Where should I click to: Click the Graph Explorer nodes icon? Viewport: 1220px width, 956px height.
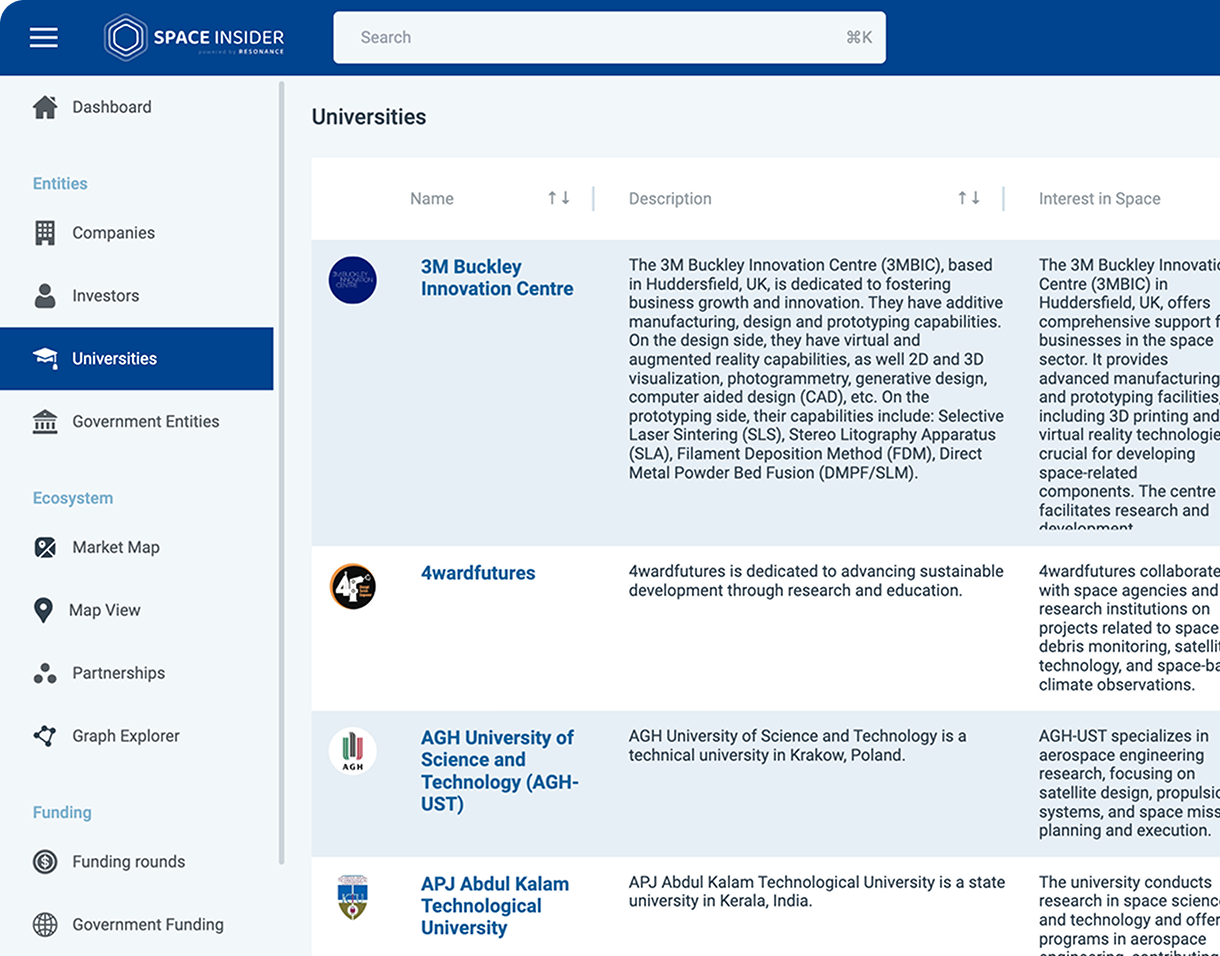pyautogui.click(x=45, y=737)
